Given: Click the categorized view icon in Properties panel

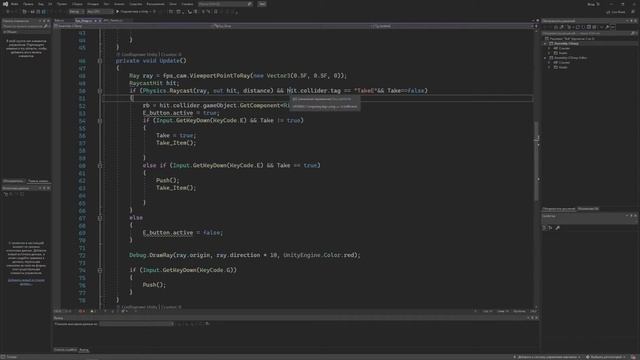Looking at the screenshot, I should (x=544, y=228).
